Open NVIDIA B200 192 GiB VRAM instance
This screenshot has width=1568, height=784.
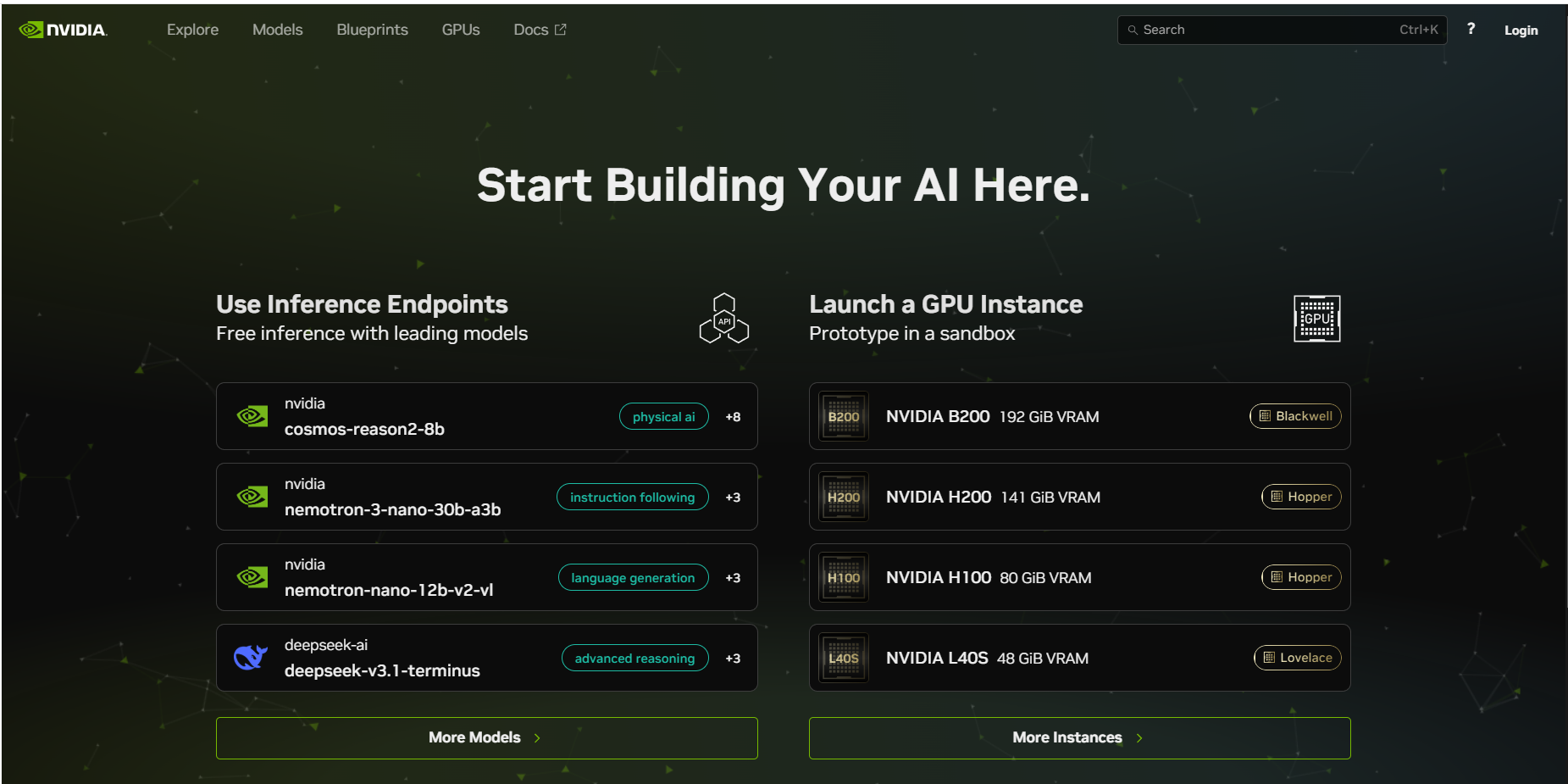[x=1080, y=416]
